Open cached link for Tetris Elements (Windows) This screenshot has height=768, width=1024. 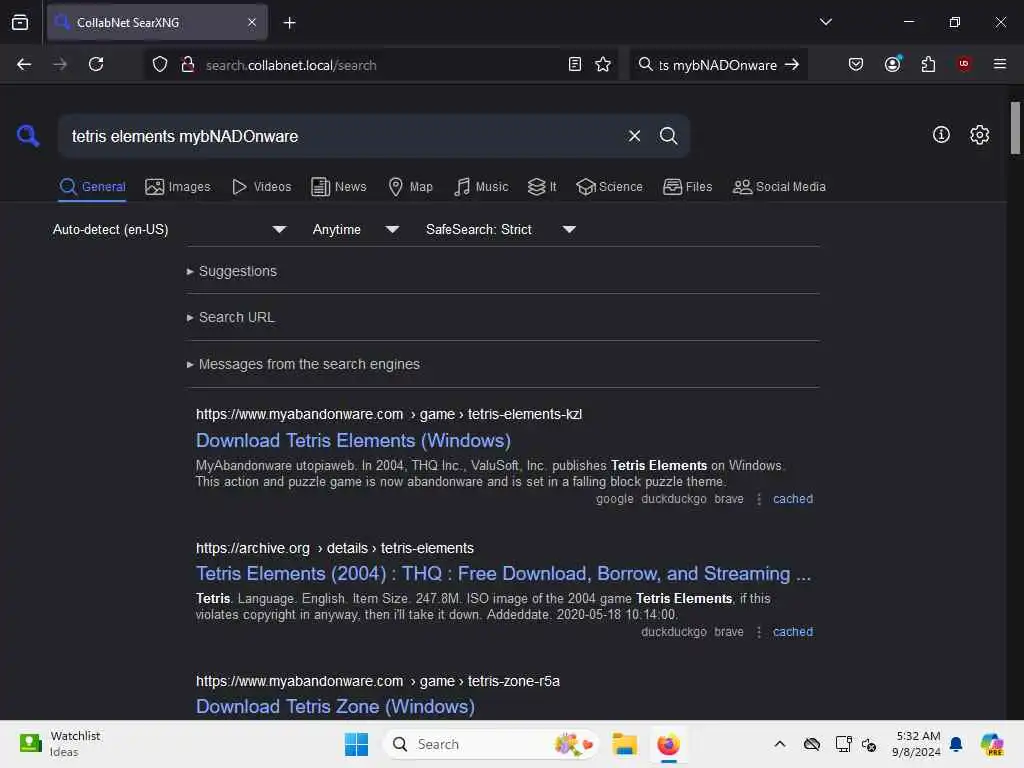coord(793,499)
